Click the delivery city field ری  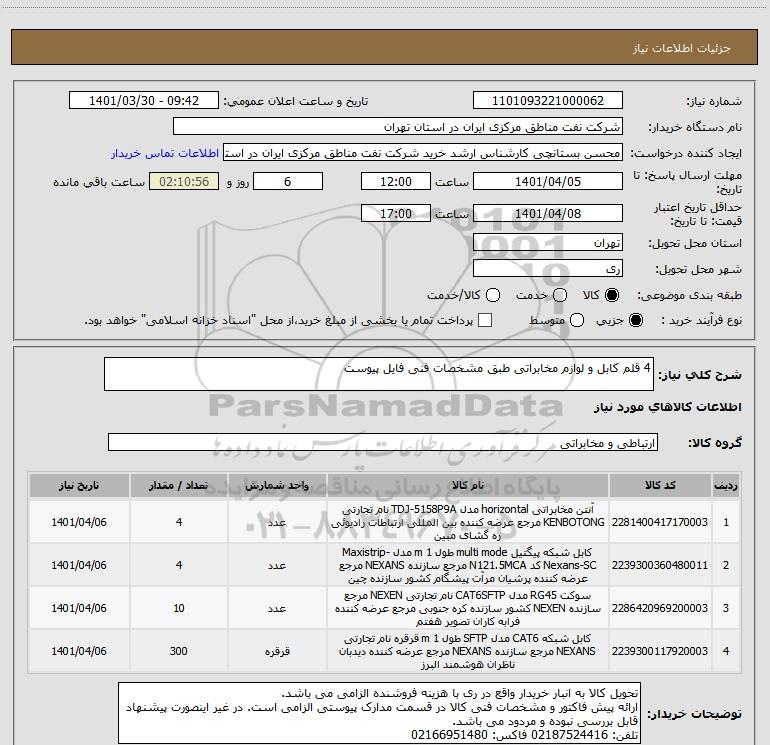(x=548, y=269)
